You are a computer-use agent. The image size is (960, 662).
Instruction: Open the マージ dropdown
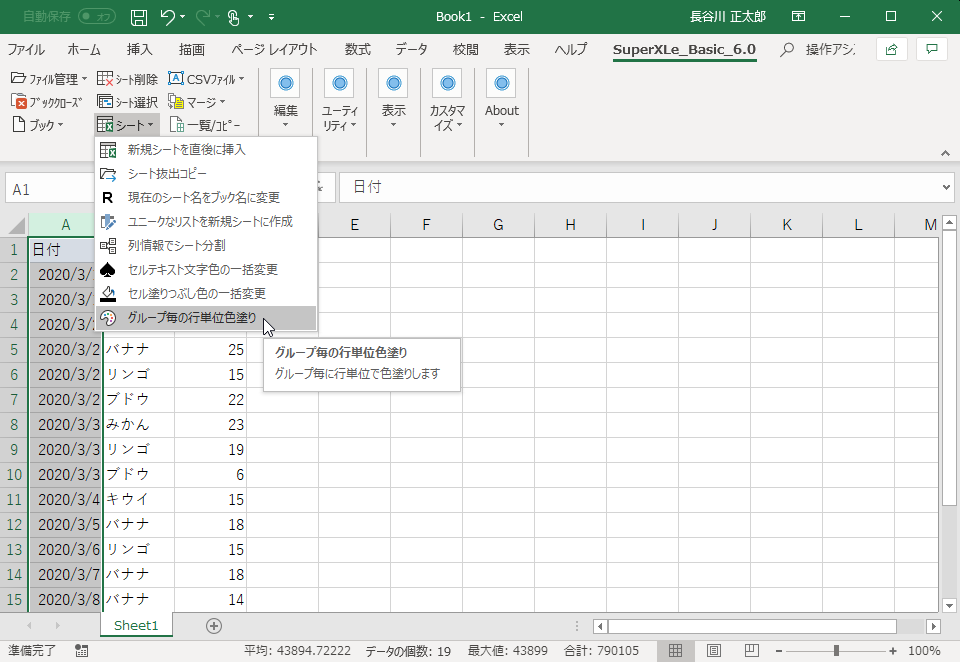(x=197, y=102)
